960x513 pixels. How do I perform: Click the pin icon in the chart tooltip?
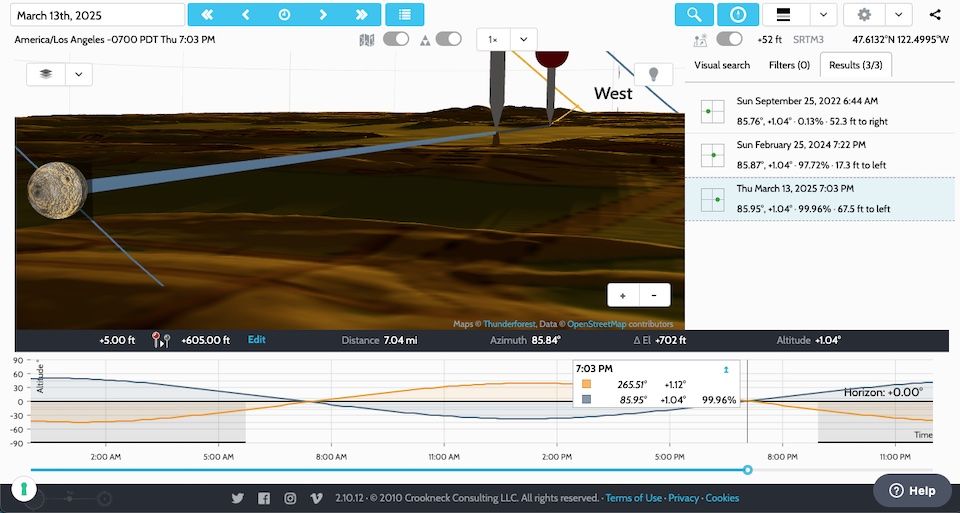(x=726, y=369)
